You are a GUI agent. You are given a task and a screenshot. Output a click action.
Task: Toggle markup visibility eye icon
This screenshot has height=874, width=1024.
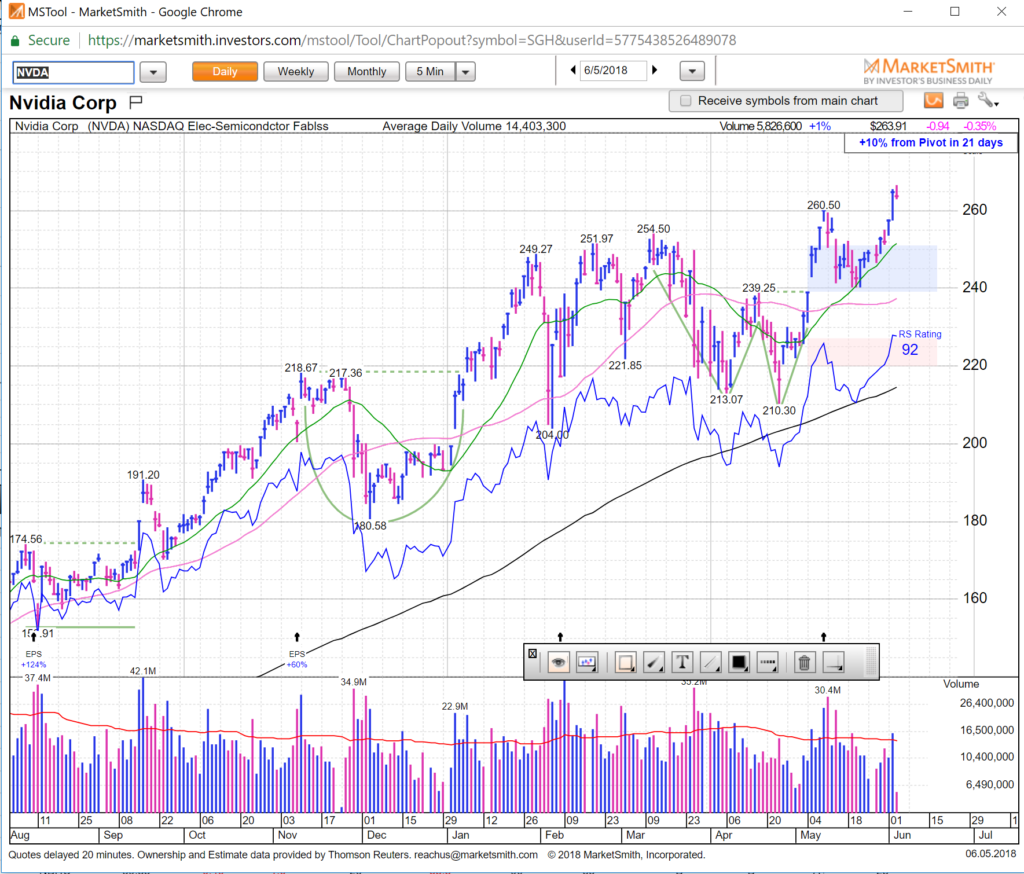click(558, 662)
